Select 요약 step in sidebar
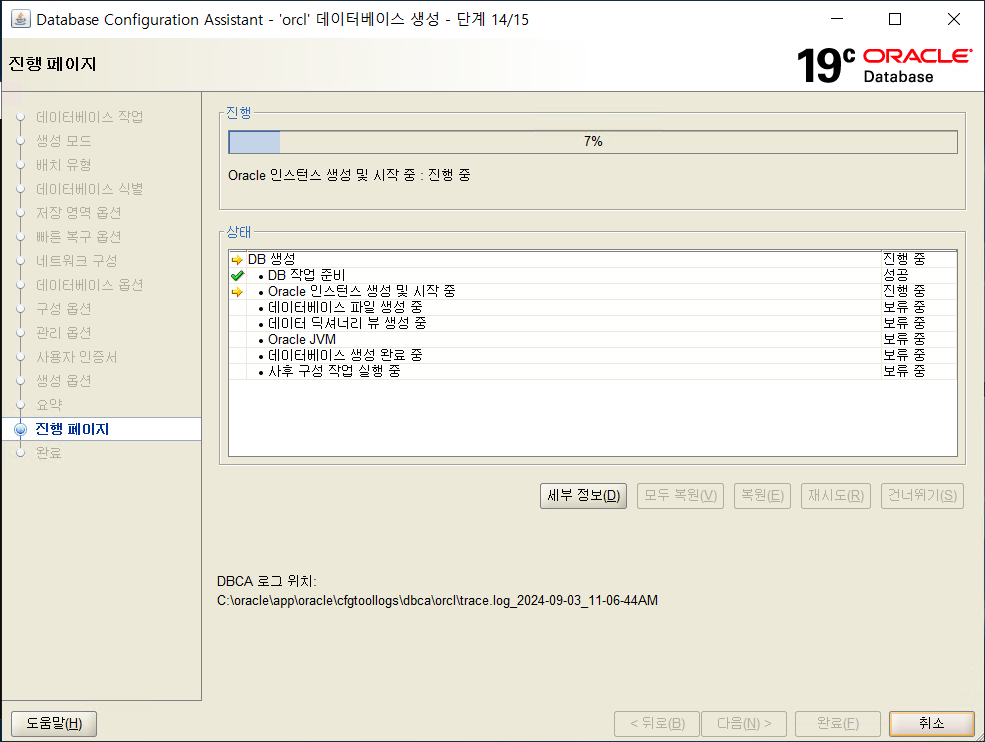985x742 pixels. [x=49, y=405]
